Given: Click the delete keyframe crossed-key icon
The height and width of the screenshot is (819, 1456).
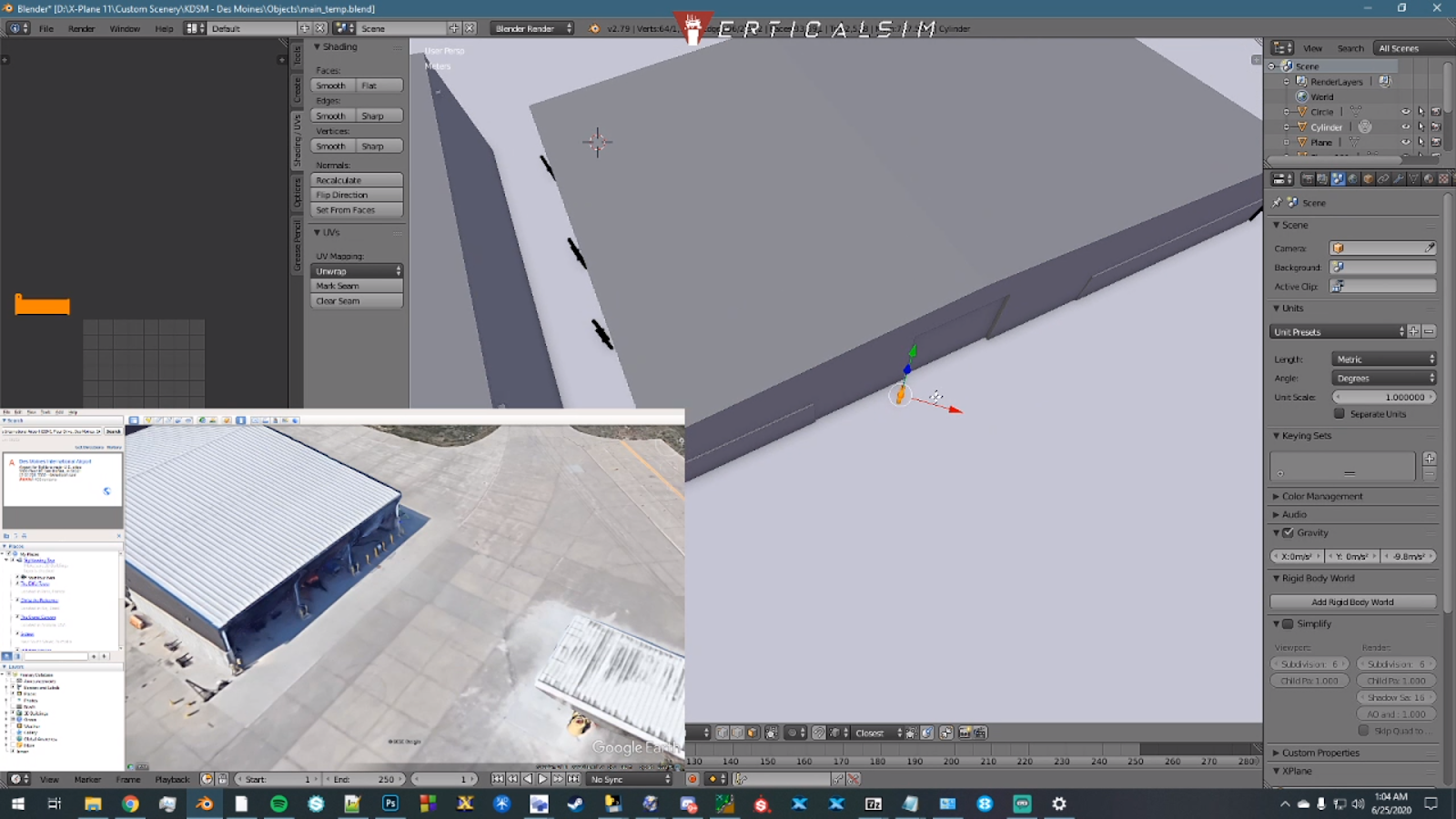Looking at the screenshot, I should coord(854,779).
